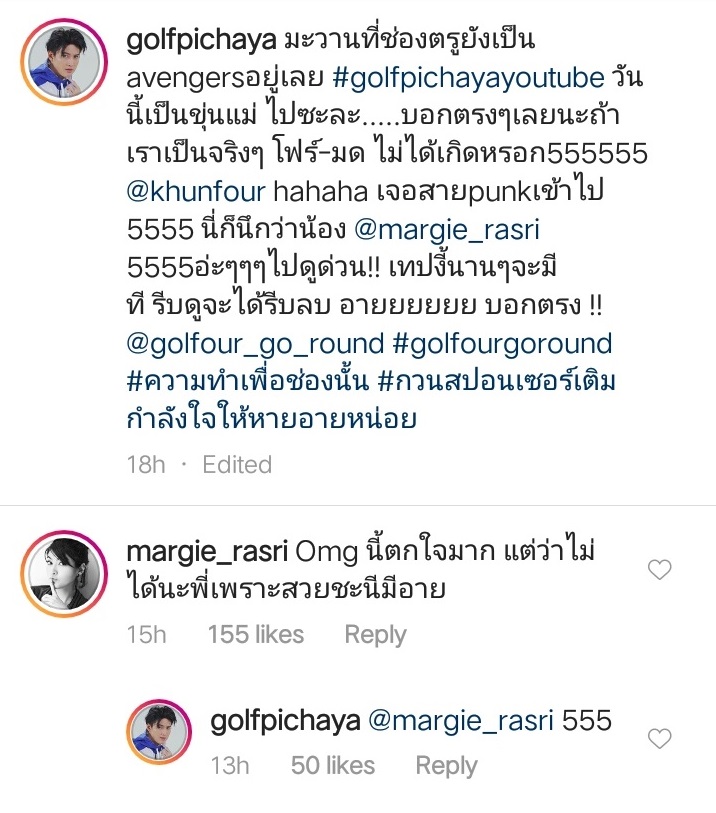Viewport: 716px width, 813px height.
Task: Open margie_rasri username in the comment
Action: (207, 553)
